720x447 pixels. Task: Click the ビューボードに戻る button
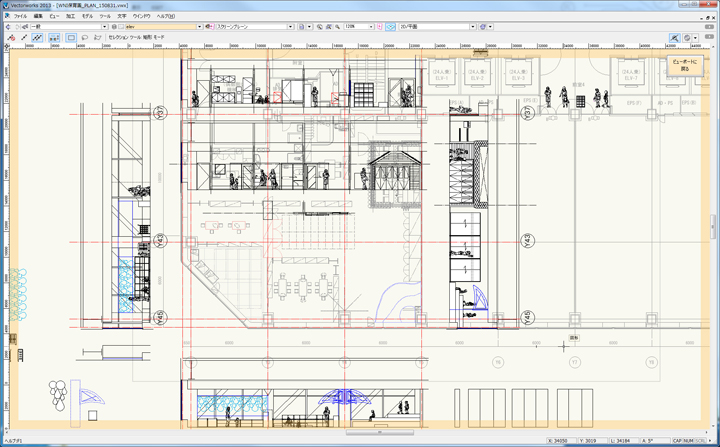tap(685, 66)
